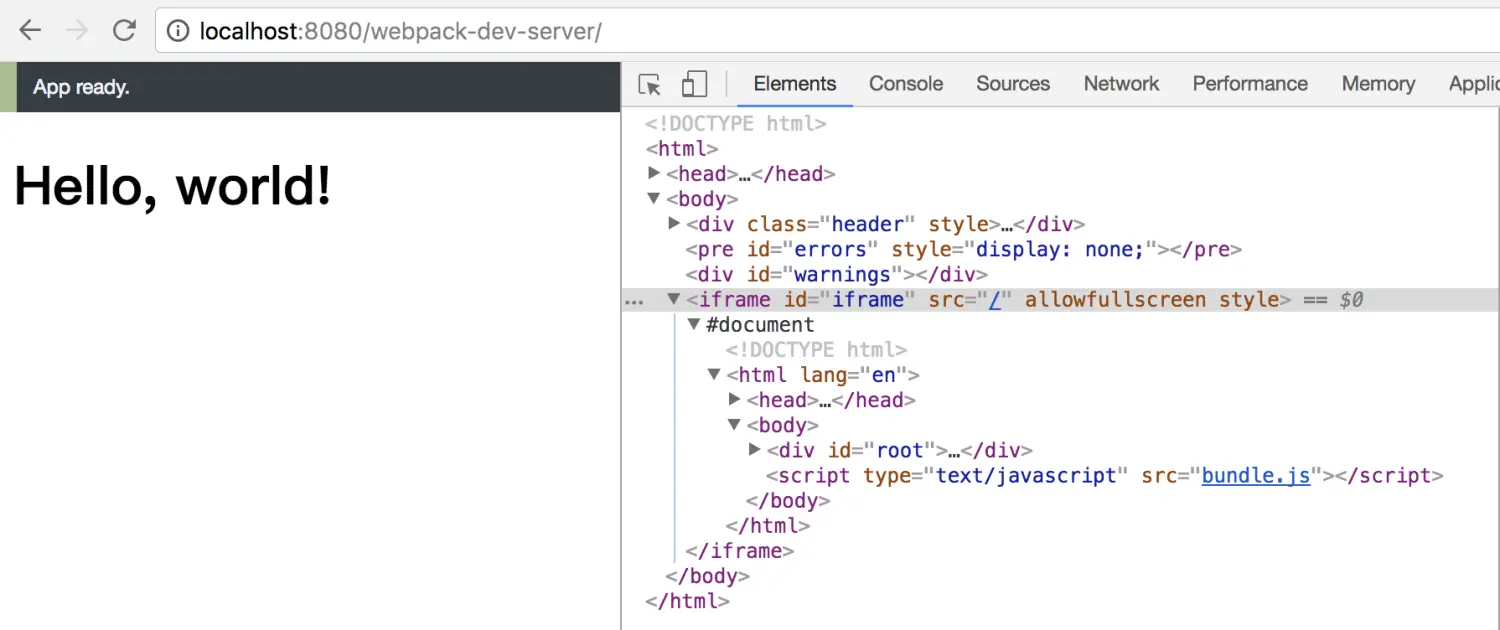Reload the page with the refresh icon

(124, 31)
